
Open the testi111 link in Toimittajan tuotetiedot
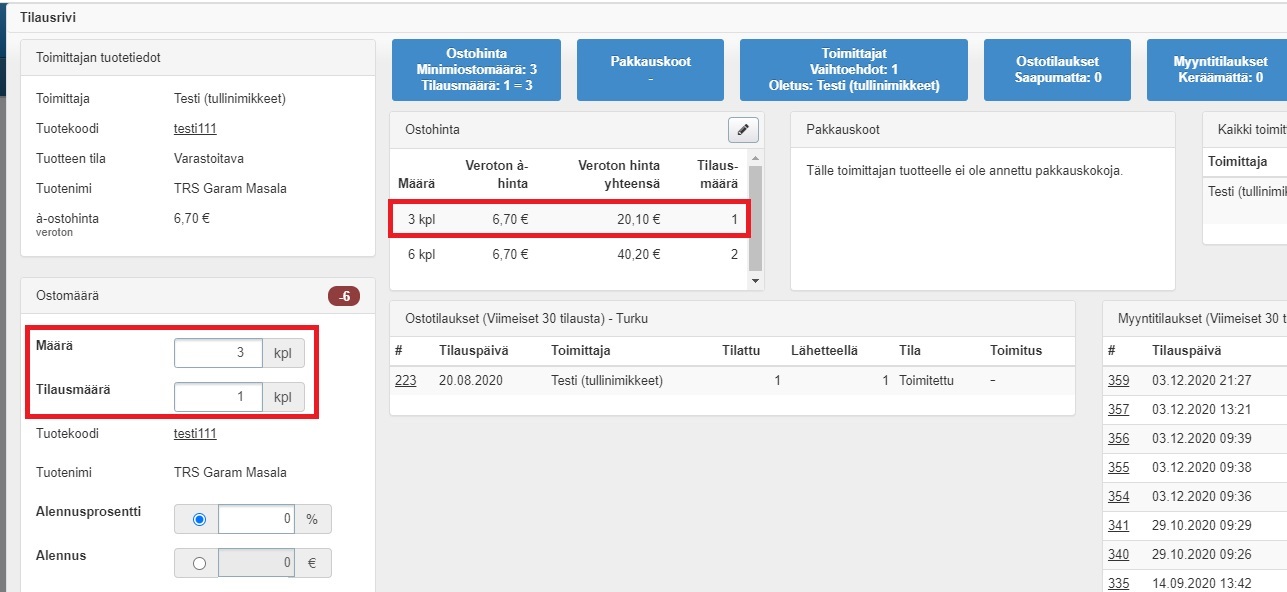[x=195, y=129]
